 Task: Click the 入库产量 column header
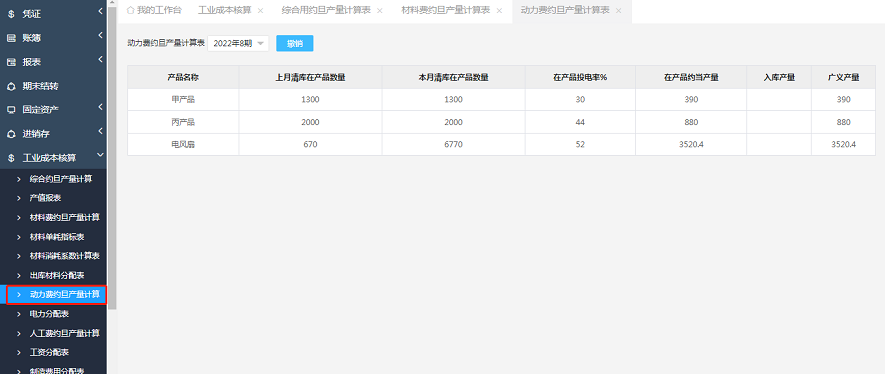tap(779, 77)
